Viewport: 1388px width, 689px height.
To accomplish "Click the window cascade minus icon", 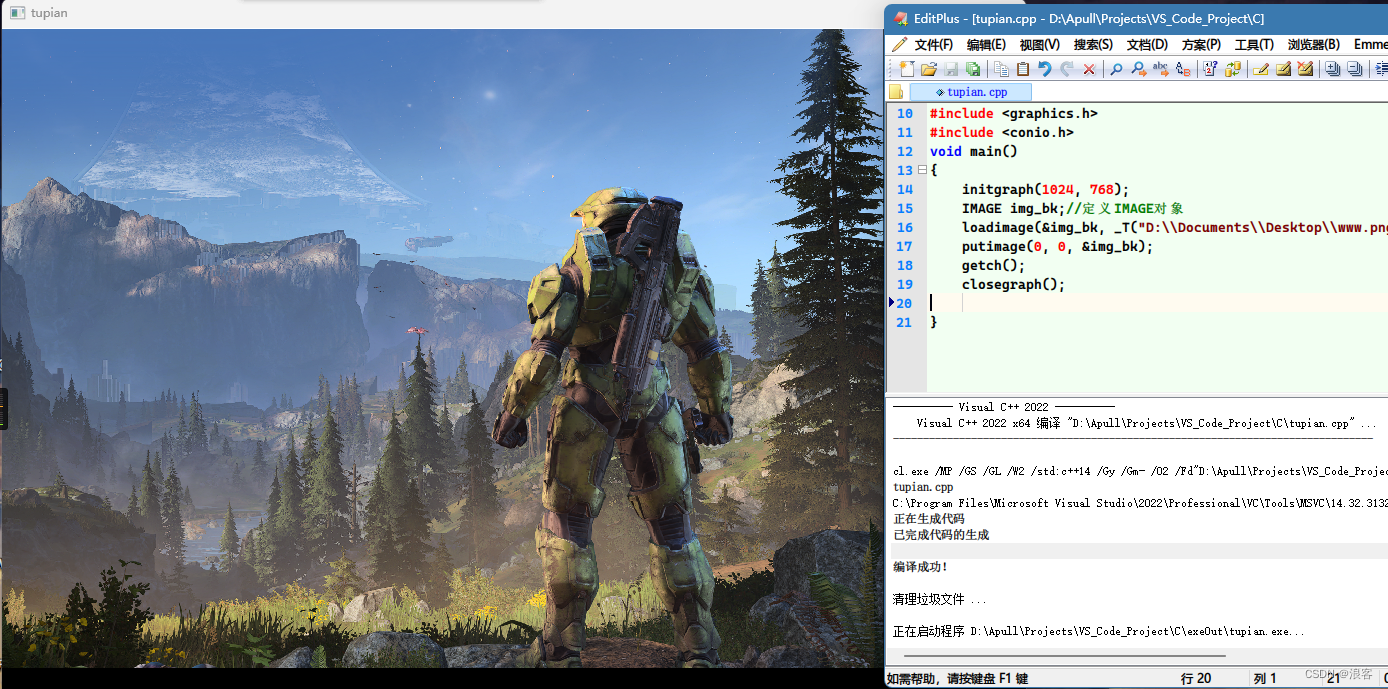I will pos(1355,69).
